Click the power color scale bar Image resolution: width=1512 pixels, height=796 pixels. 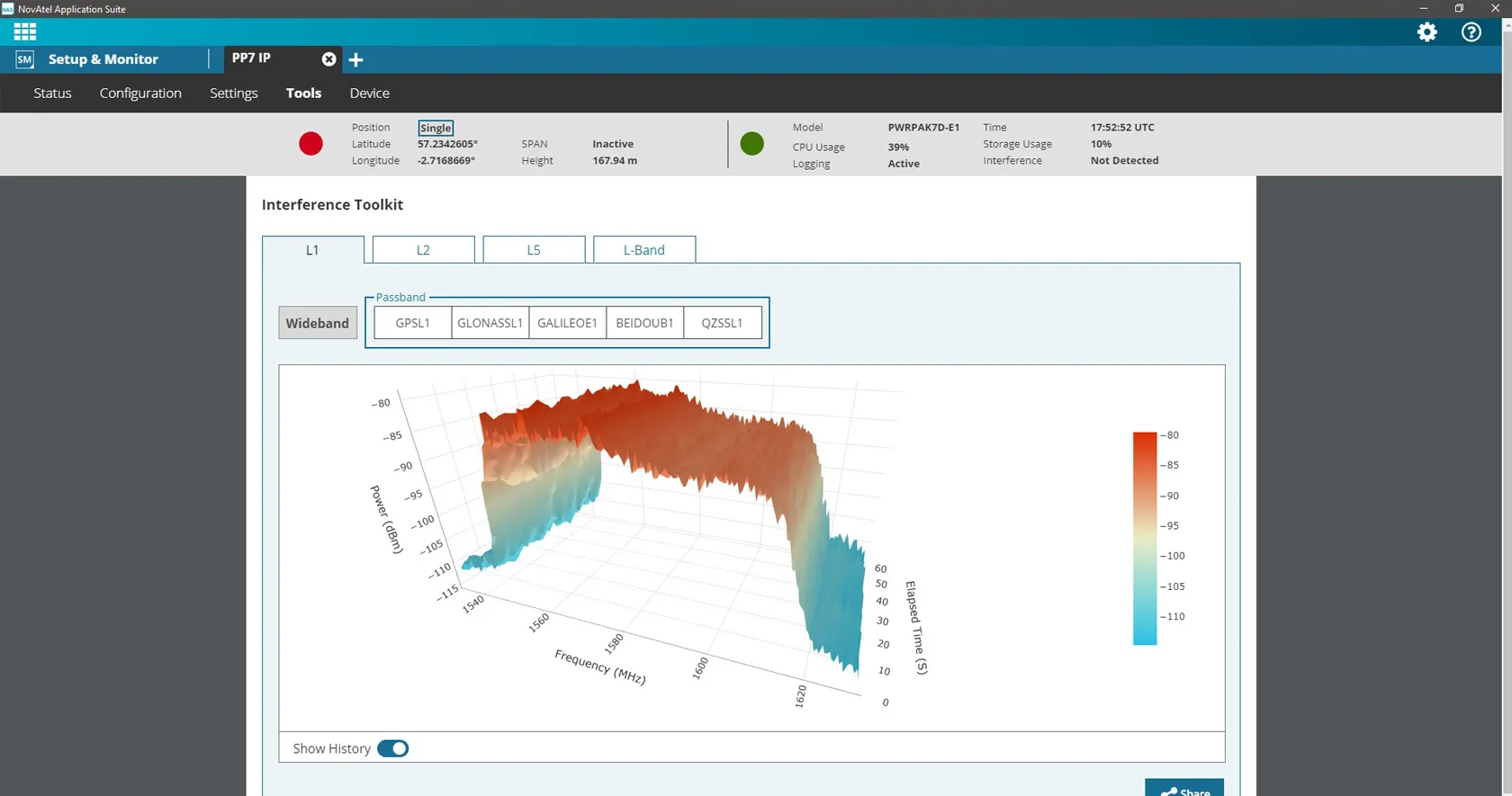coord(1144,538)
